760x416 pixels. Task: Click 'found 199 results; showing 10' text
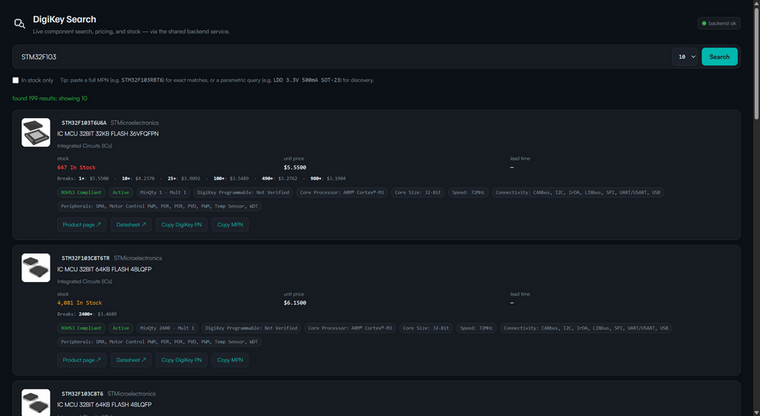tap(50, 98)
